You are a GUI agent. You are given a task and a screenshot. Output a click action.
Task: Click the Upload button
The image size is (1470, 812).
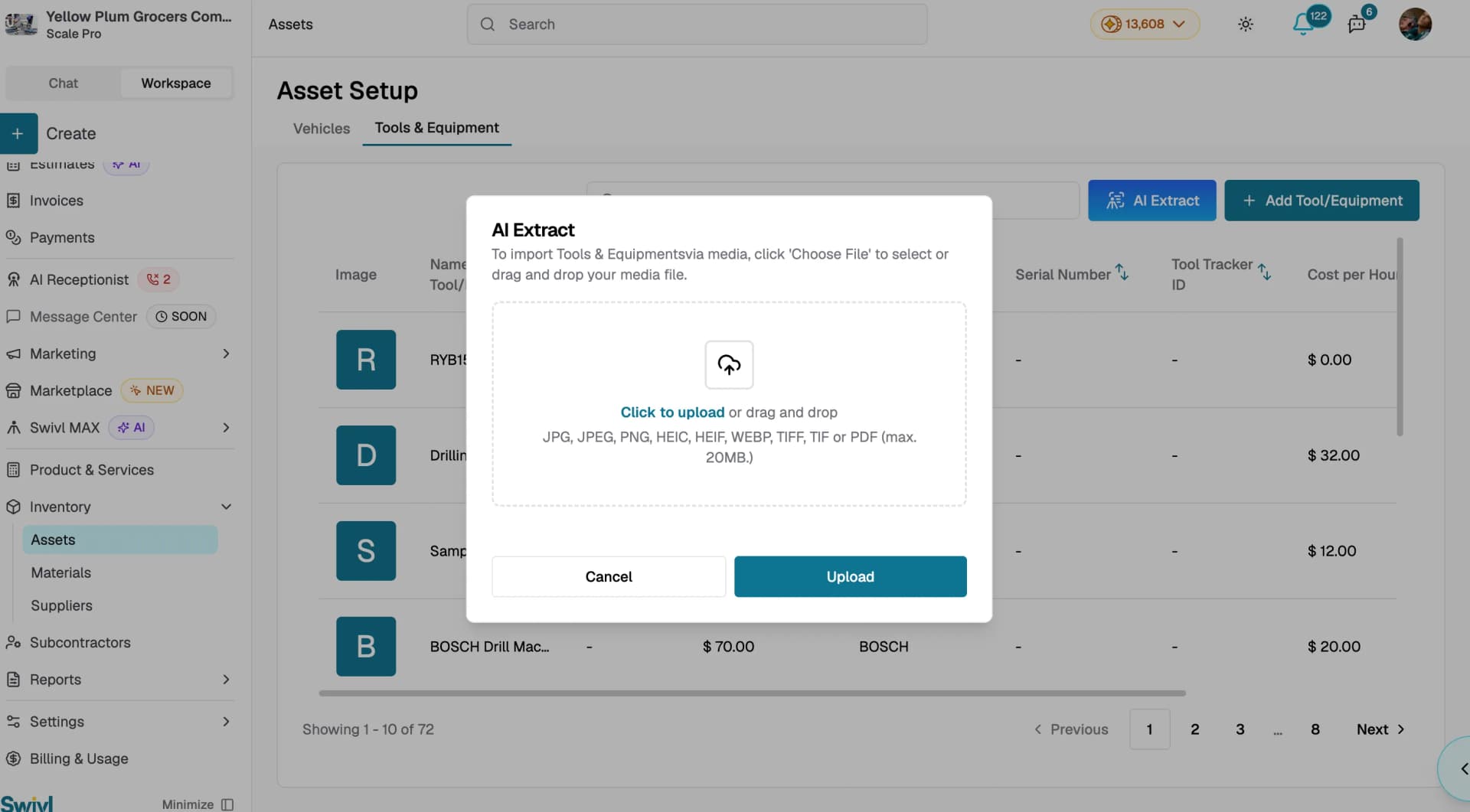(x=850, y=576)
